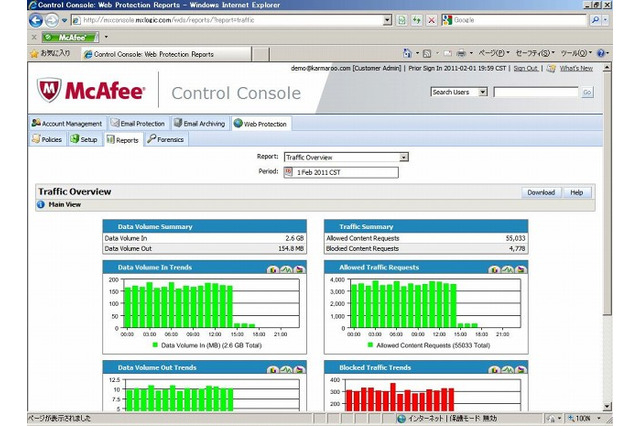640x426 pixels.
Task: Open the search provider dropdown arrow
Action: click(605, 20)
